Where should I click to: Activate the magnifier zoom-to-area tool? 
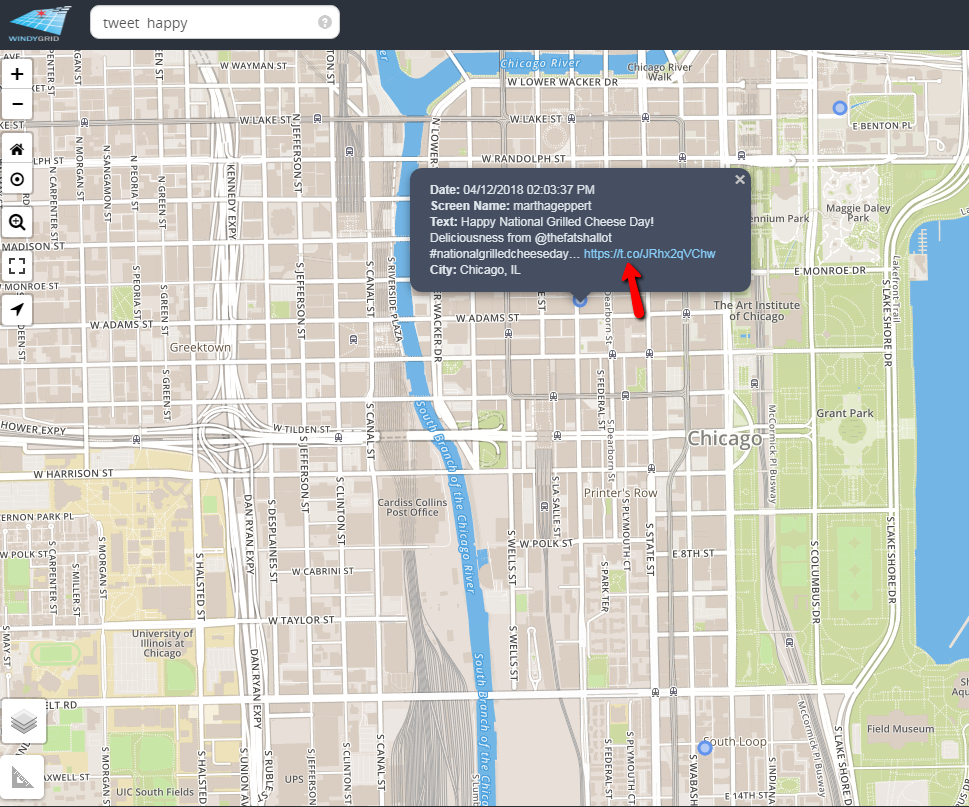tap(17, 222)
